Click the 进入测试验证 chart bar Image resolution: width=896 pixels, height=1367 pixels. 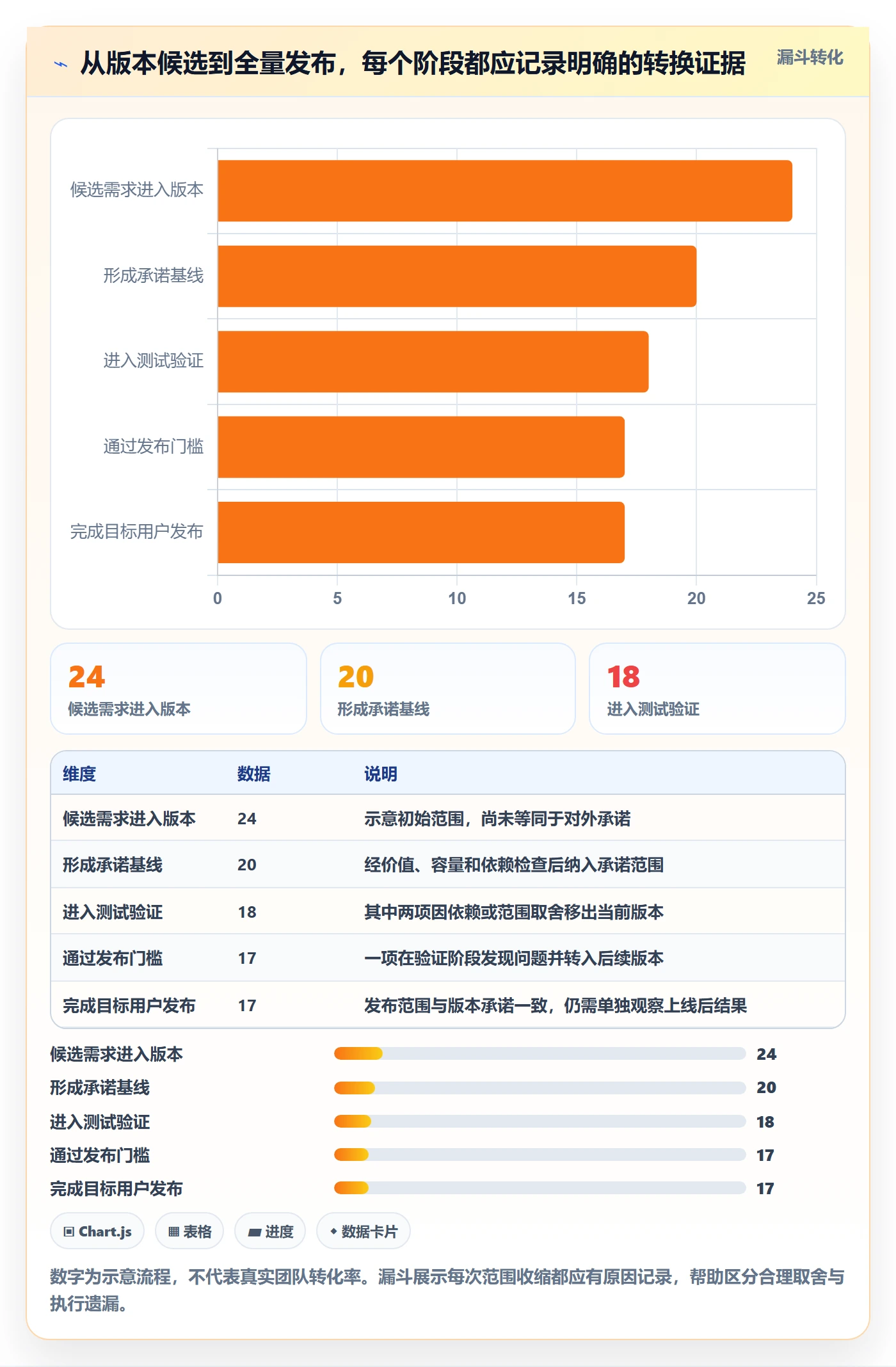coord(433,362)
